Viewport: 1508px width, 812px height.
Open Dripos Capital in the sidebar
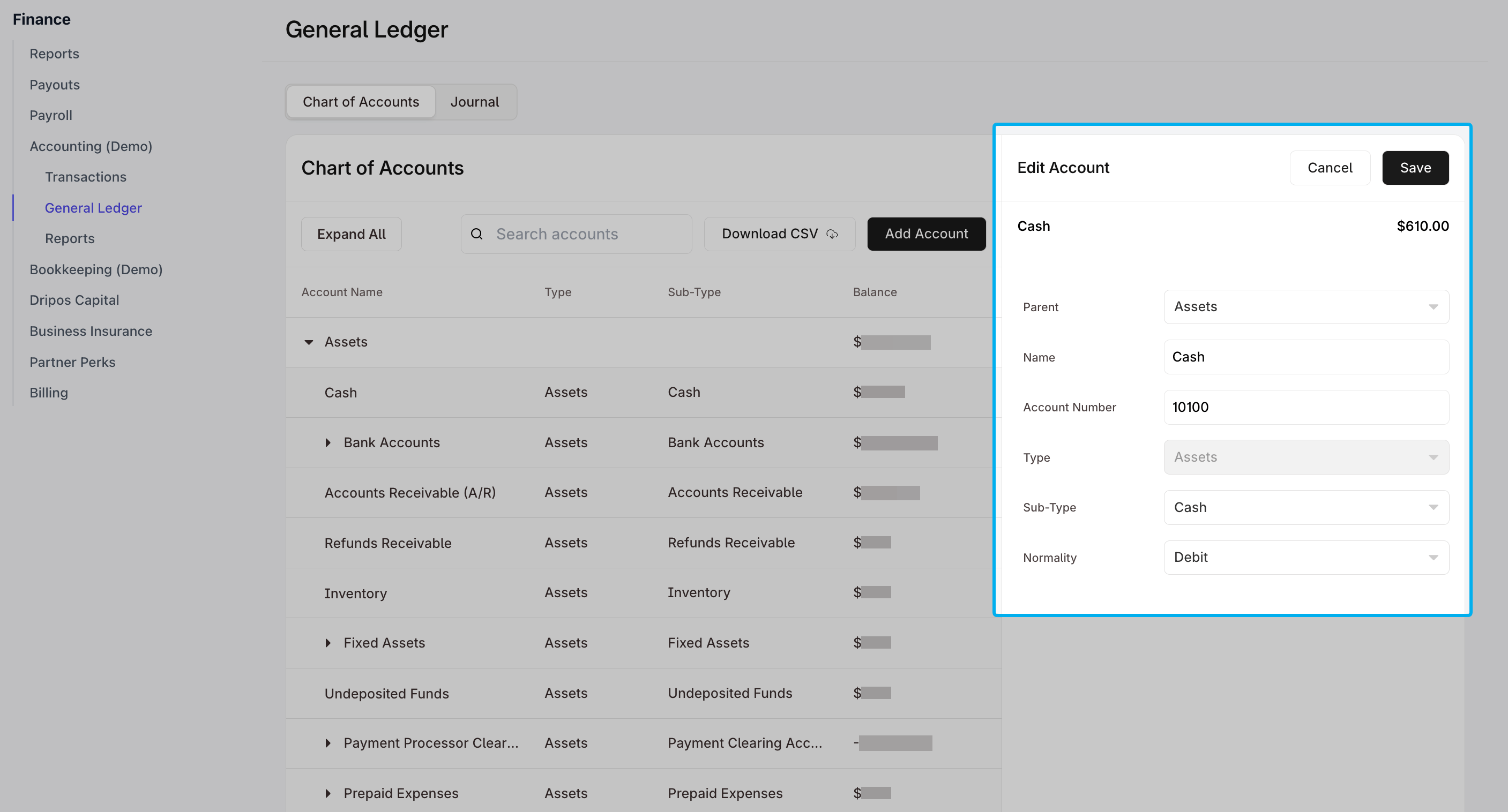pos(74,300)
